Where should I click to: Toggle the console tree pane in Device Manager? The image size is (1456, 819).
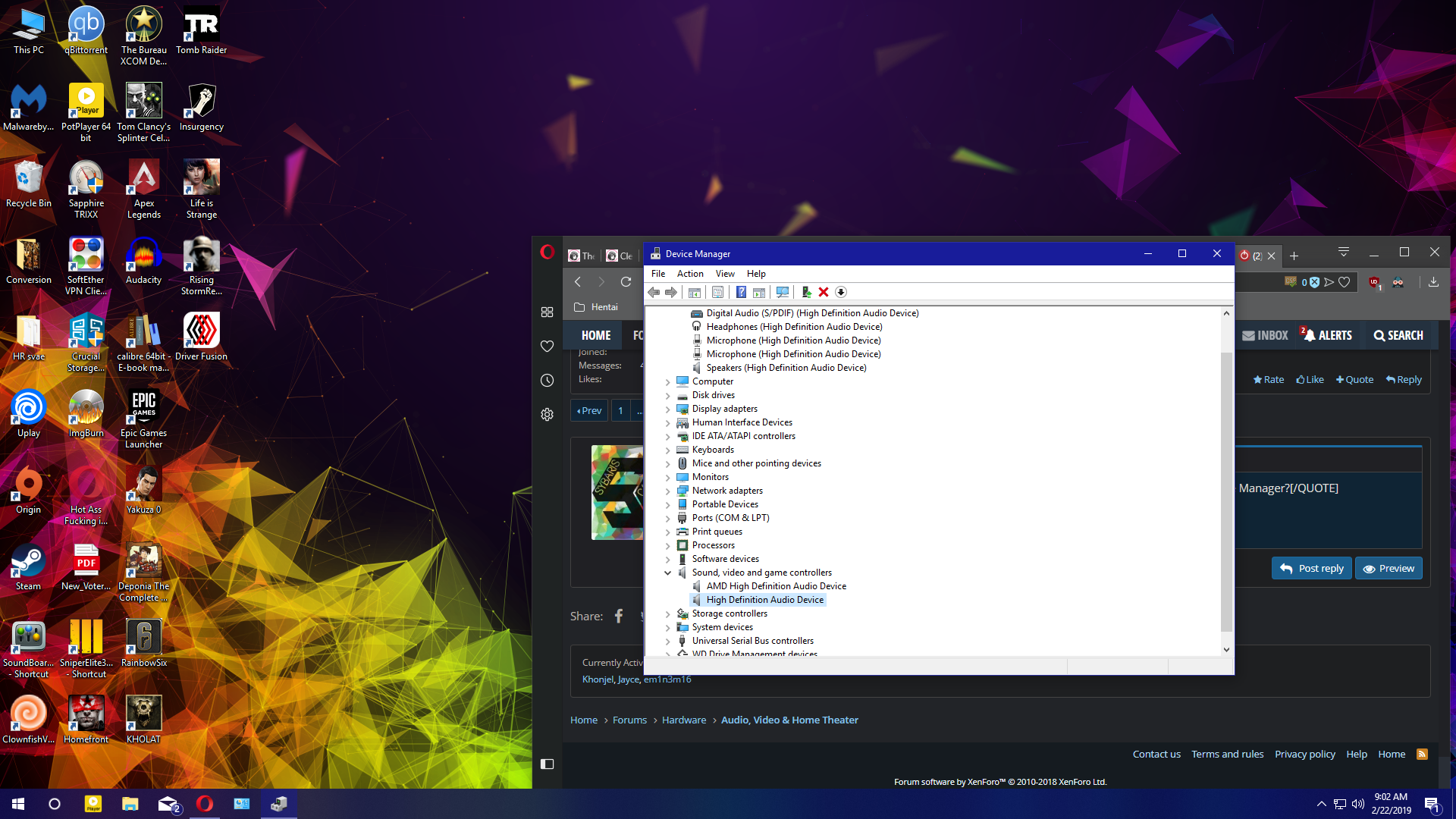695,293
